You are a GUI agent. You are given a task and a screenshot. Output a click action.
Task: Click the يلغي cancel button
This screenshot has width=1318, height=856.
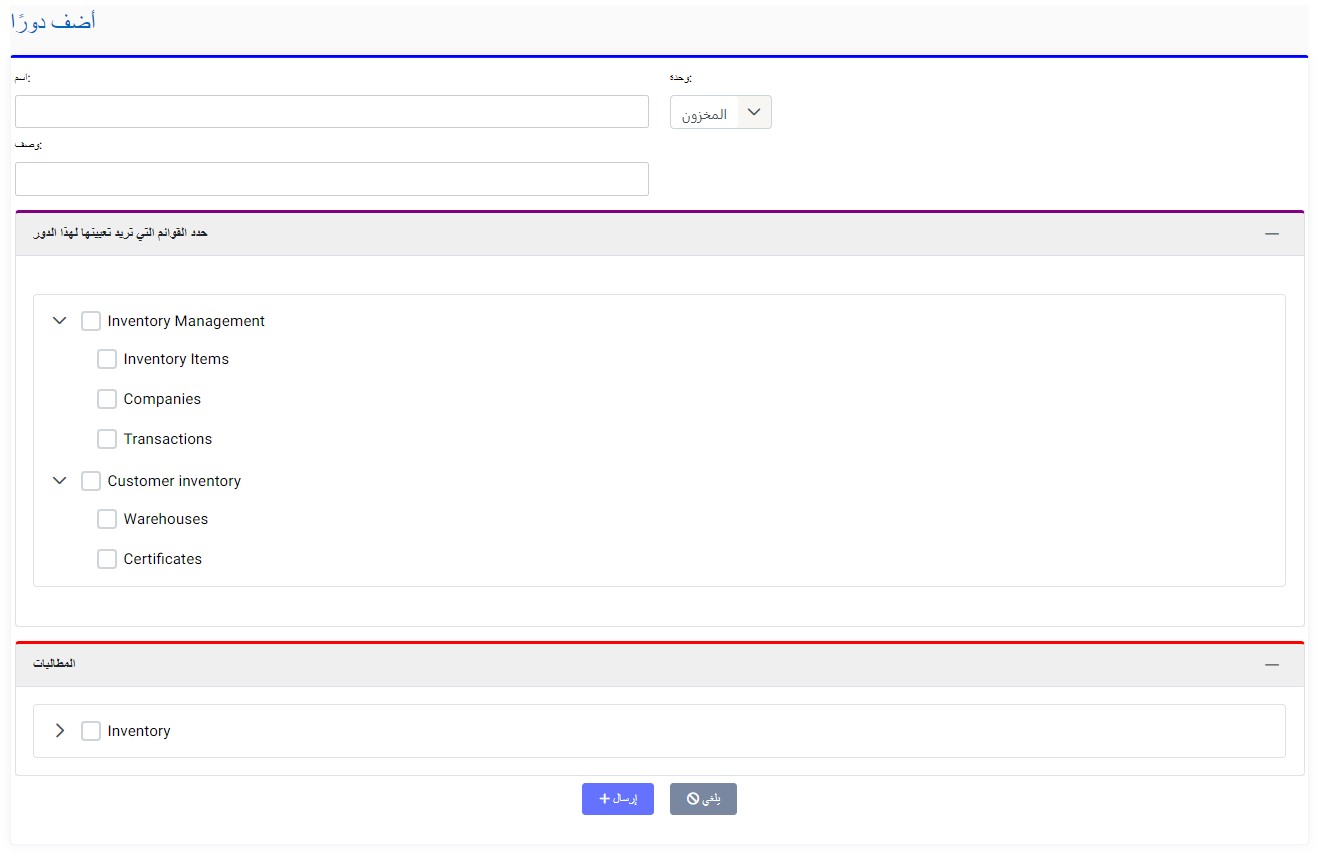(x=703, y=799)
